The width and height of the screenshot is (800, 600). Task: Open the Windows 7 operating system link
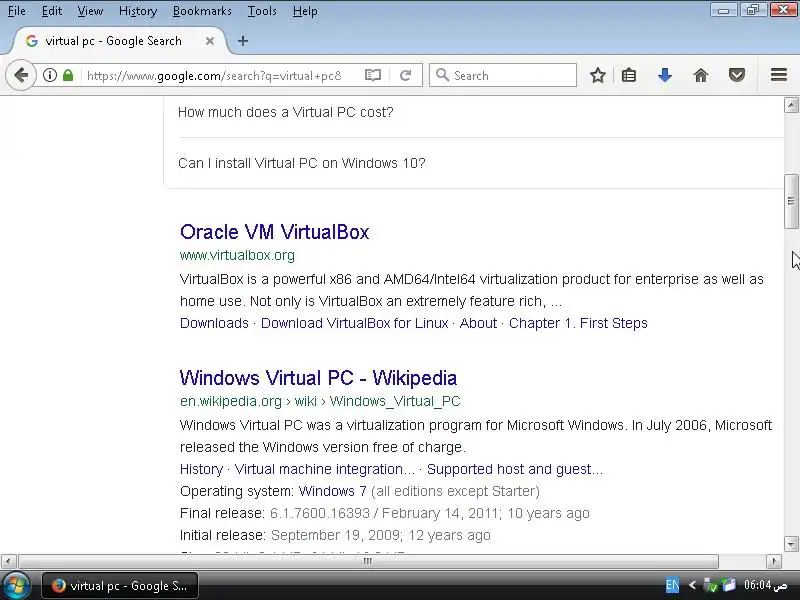click(x=333, y=491)
